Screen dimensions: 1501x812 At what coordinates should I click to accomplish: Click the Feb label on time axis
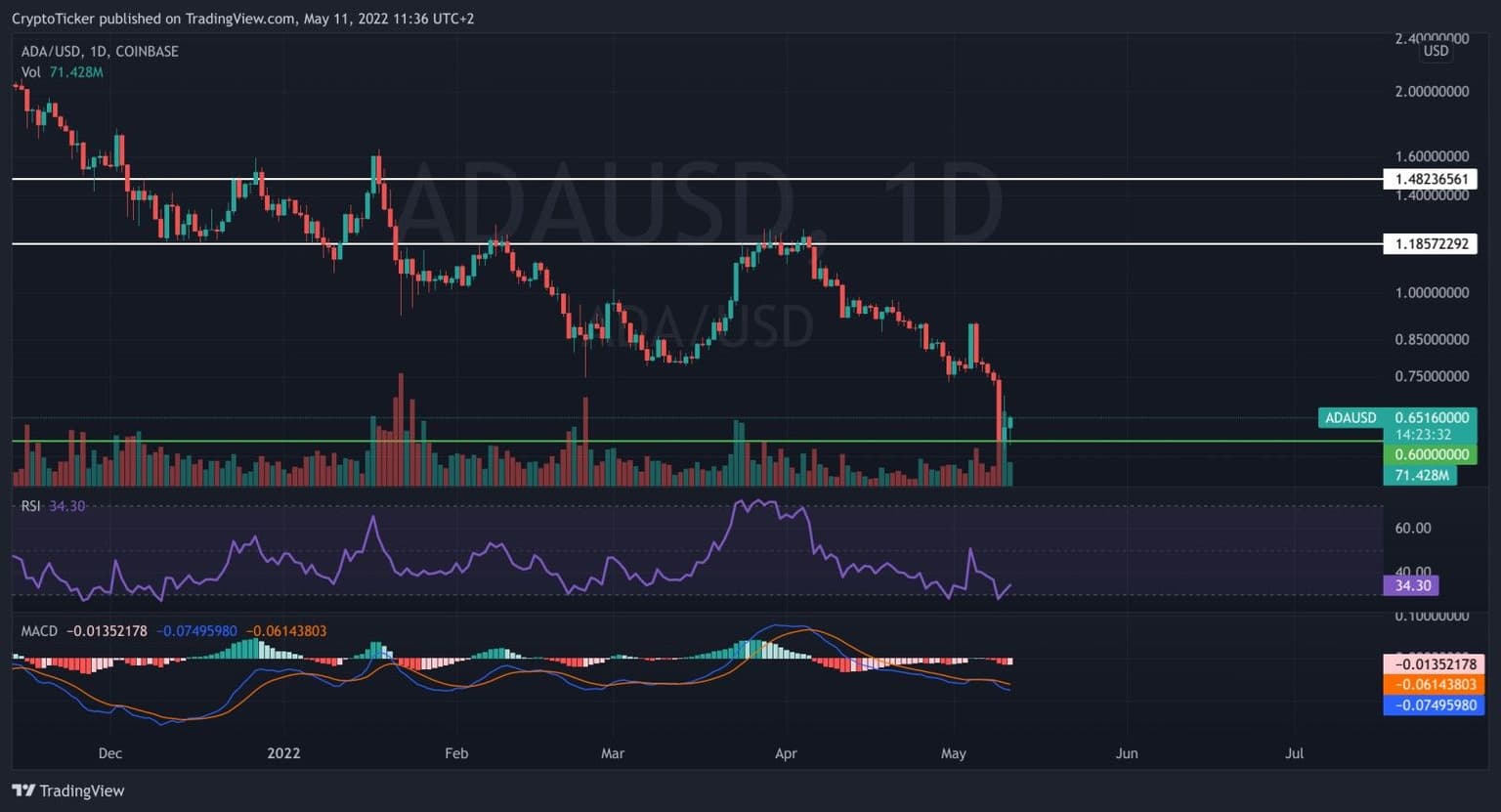click(x=456, y=753)
